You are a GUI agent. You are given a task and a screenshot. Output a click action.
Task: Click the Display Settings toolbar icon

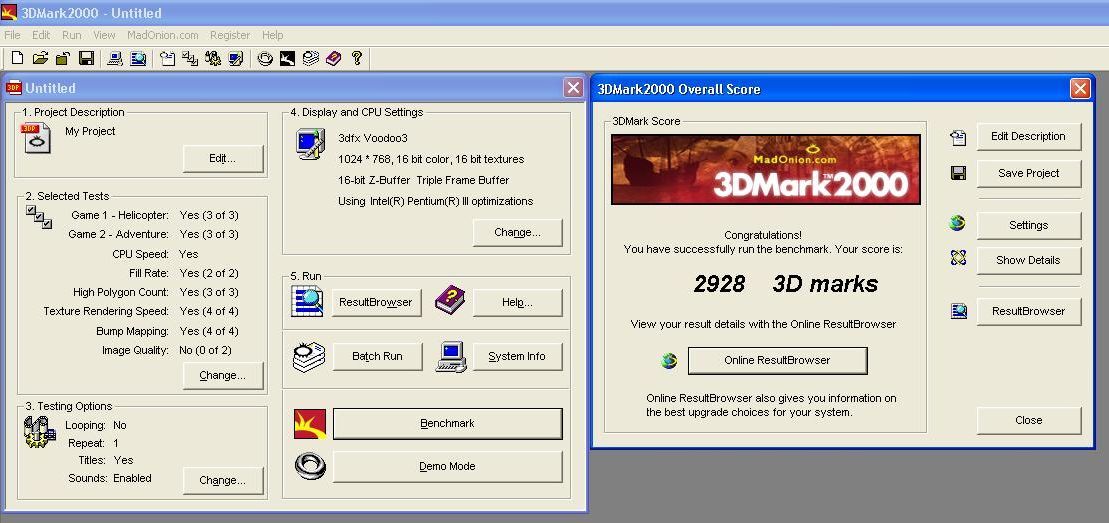236,59
